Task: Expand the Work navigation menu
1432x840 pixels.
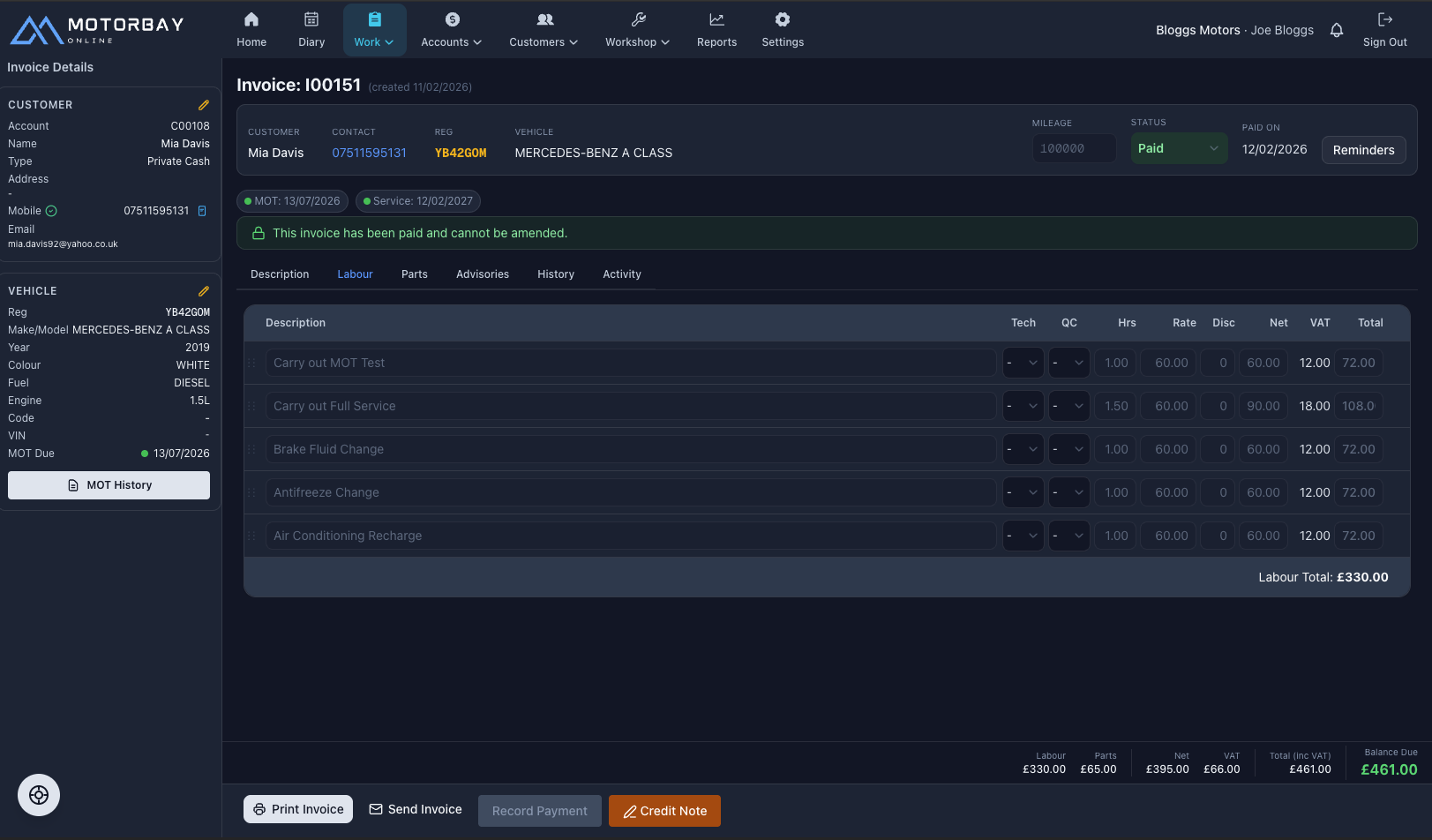Action: [374, 29]
